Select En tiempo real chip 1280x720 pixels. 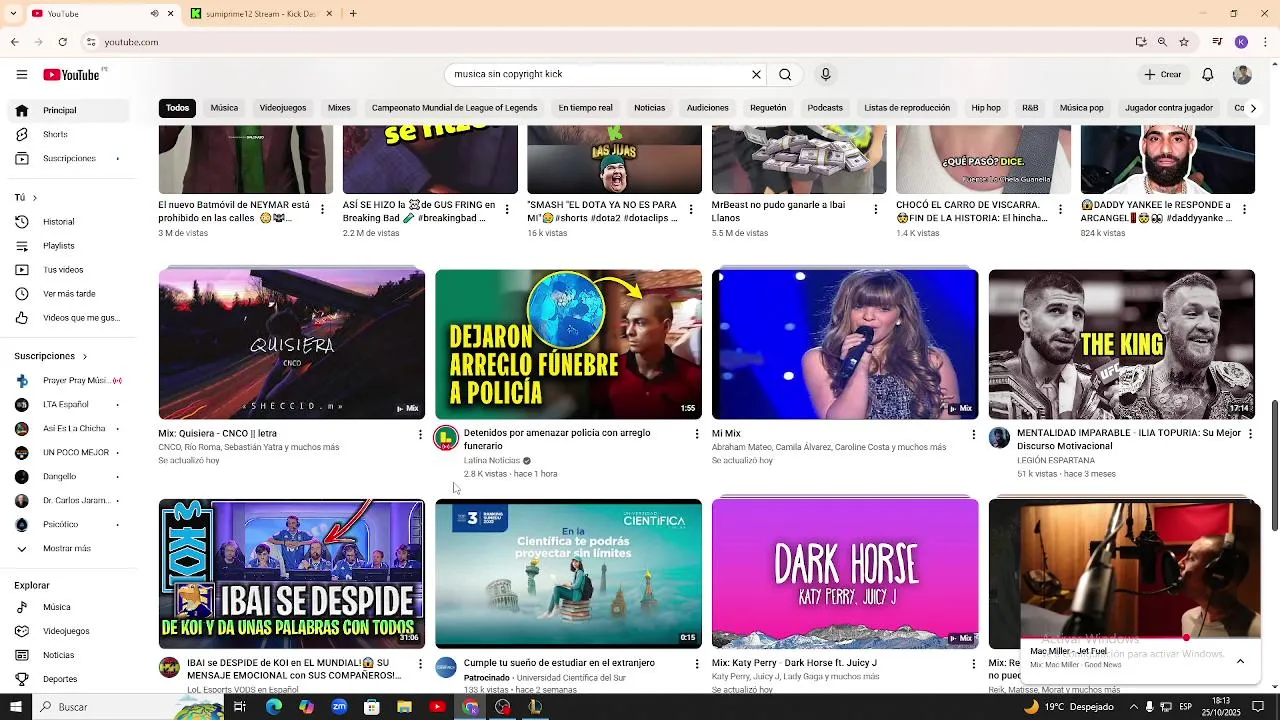click(585, 108)
